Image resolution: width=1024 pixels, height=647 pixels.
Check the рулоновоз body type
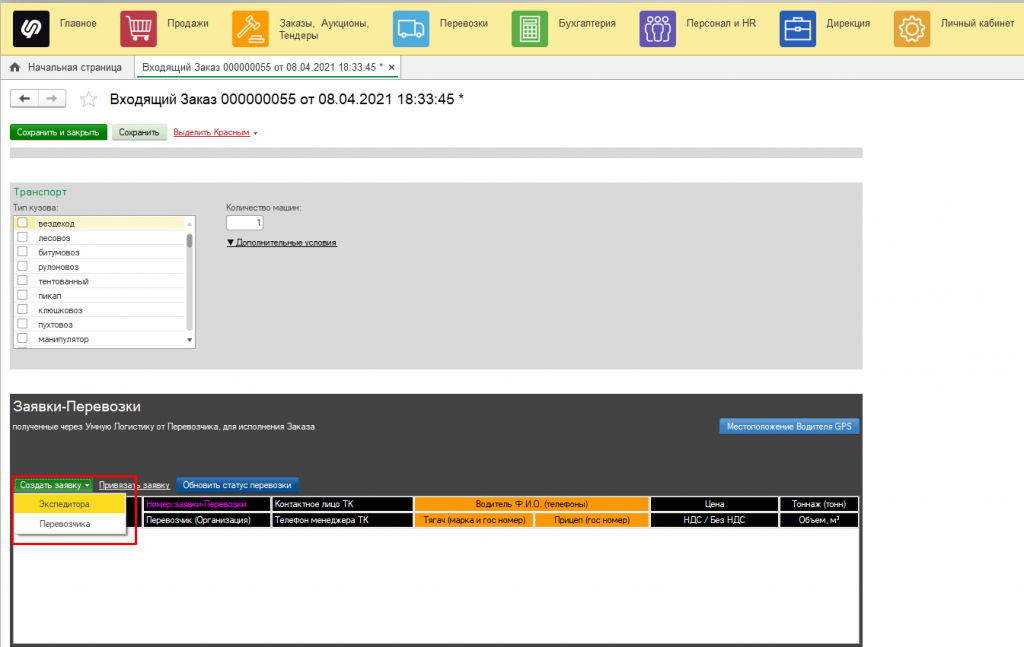pyautogui.click(x=23, y=266)
